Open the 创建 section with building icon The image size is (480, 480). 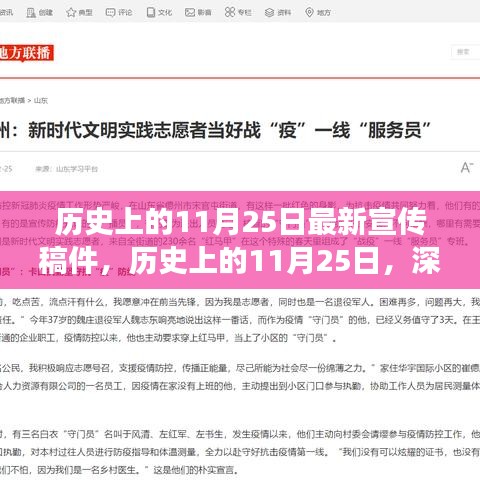coord(40,13)
